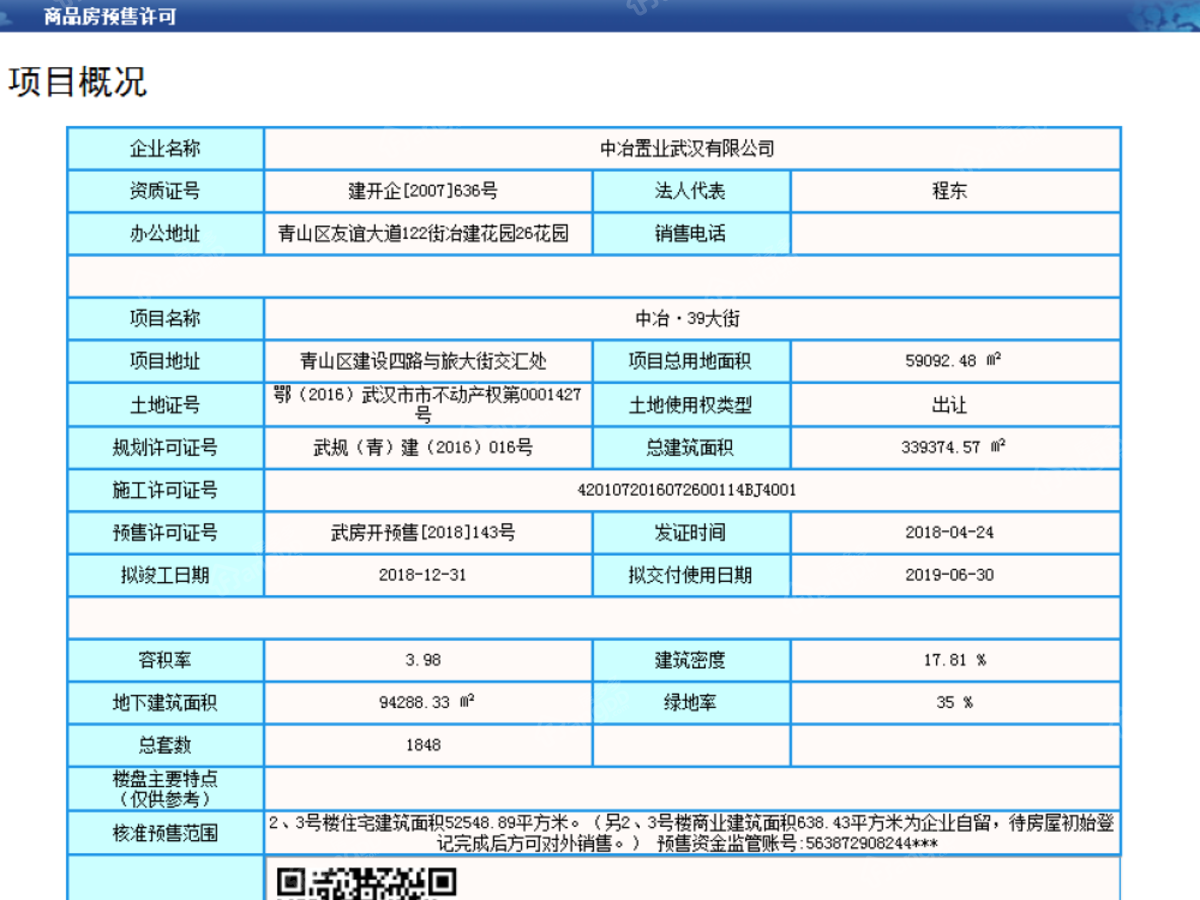
Task: Select issue date 2018-04-24
Action: [x=950, y=533]
